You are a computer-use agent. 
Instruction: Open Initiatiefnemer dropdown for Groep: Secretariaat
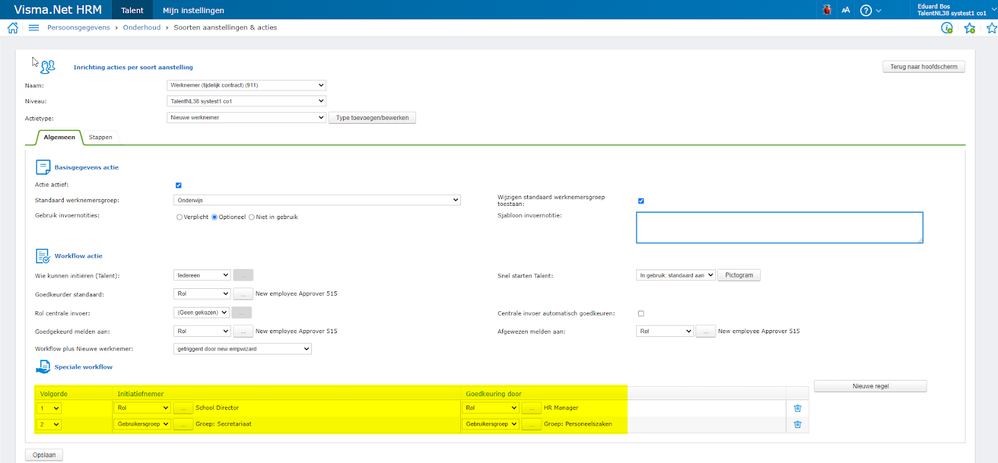click(142, 424)
